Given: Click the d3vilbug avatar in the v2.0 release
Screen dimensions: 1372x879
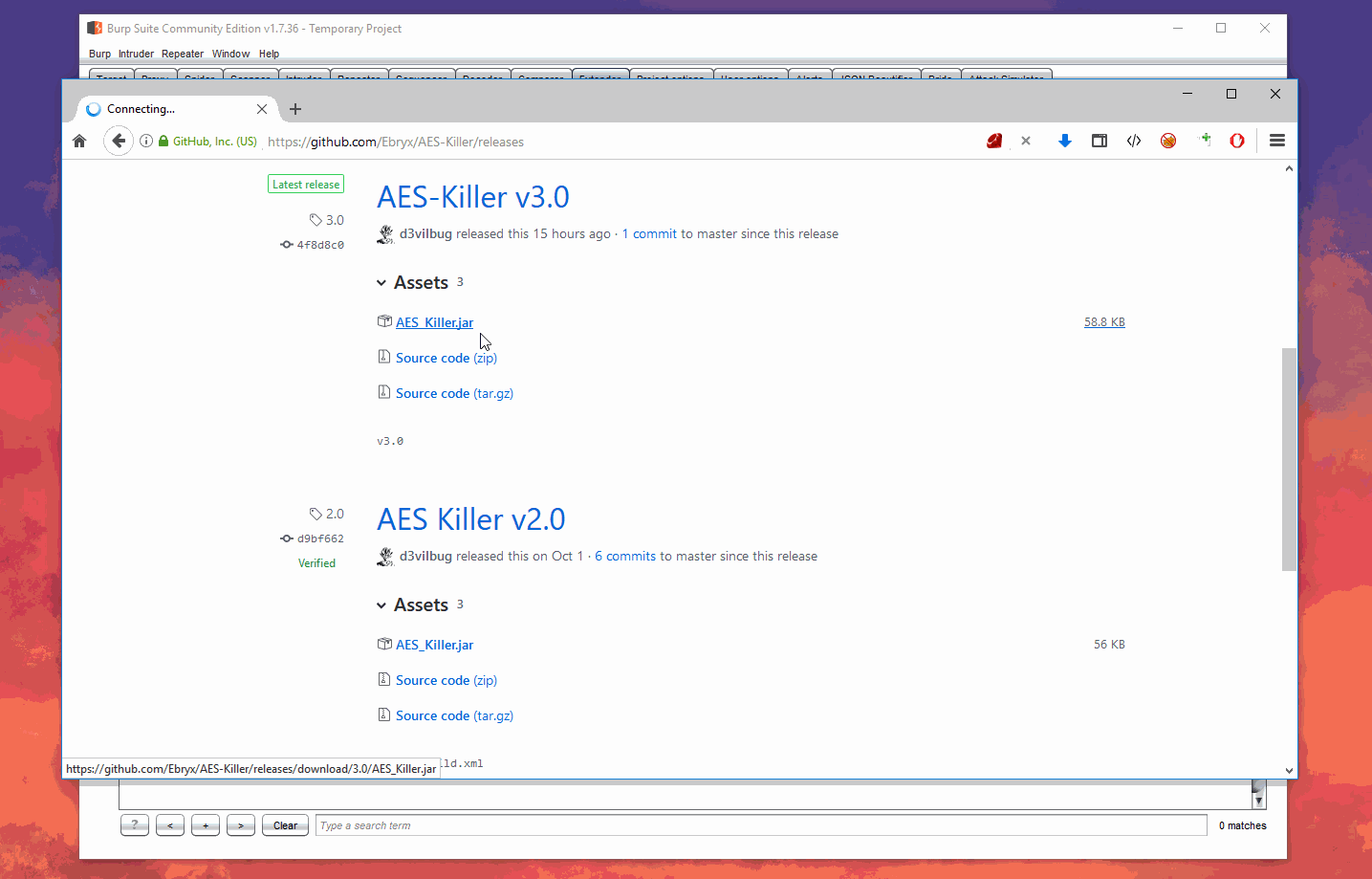Looking at the screenshot, I should pos(385,557).
